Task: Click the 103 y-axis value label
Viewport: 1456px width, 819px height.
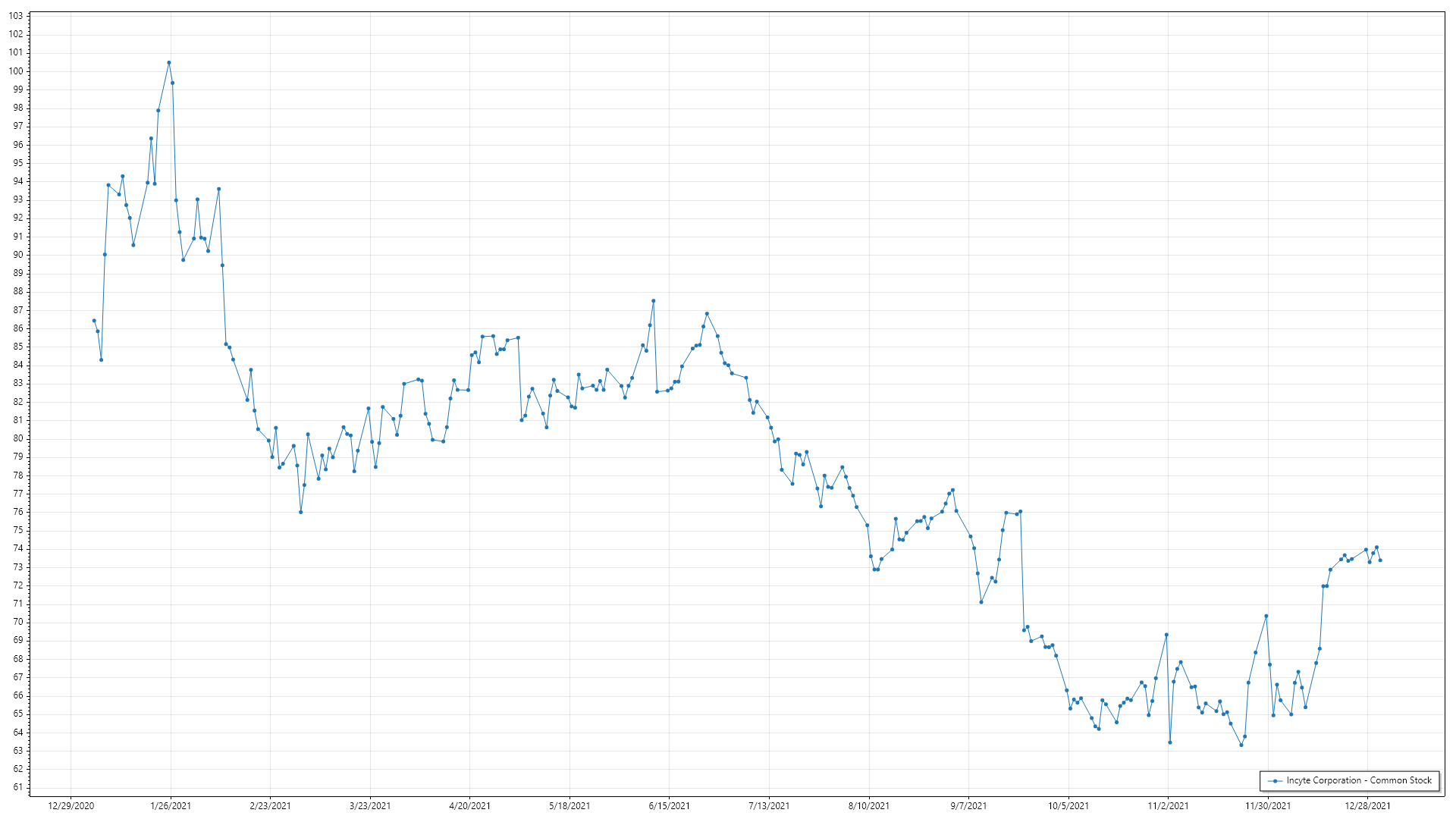Action: 16,16
